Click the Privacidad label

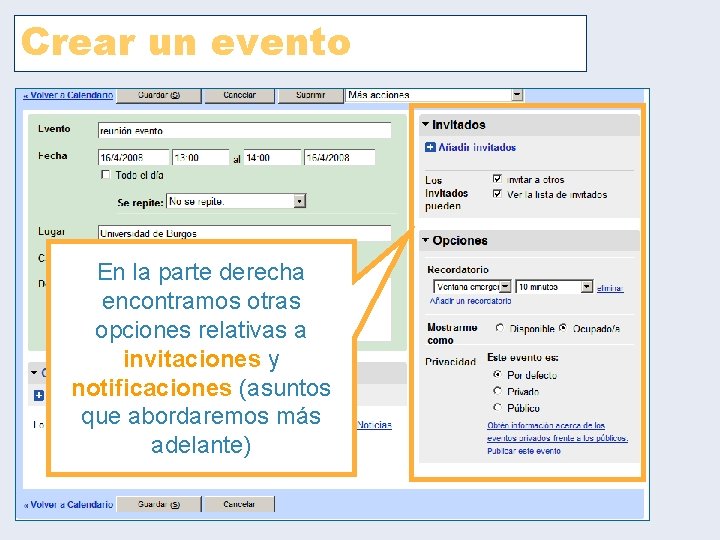click(450, 362)
